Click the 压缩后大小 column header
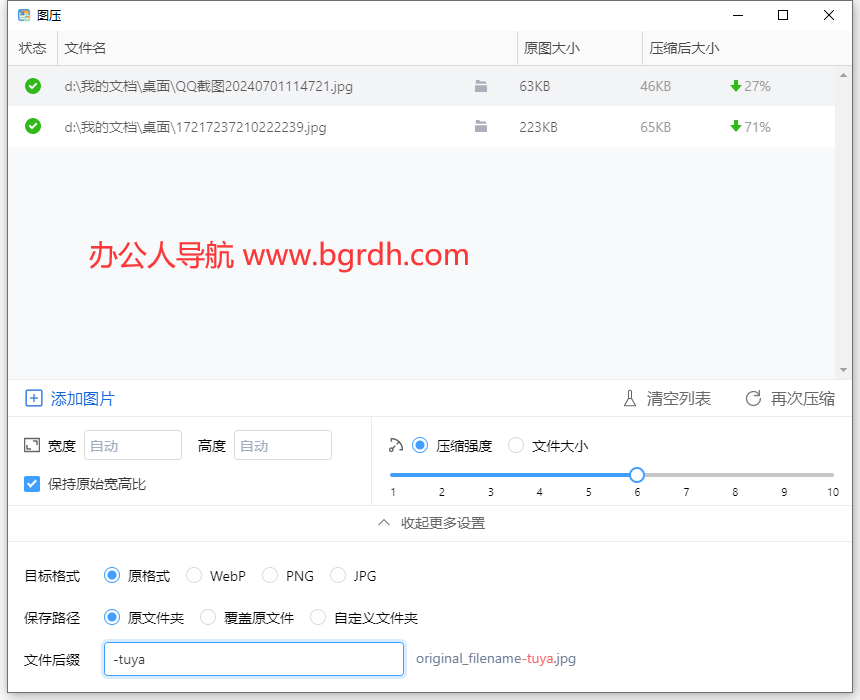 747,48
